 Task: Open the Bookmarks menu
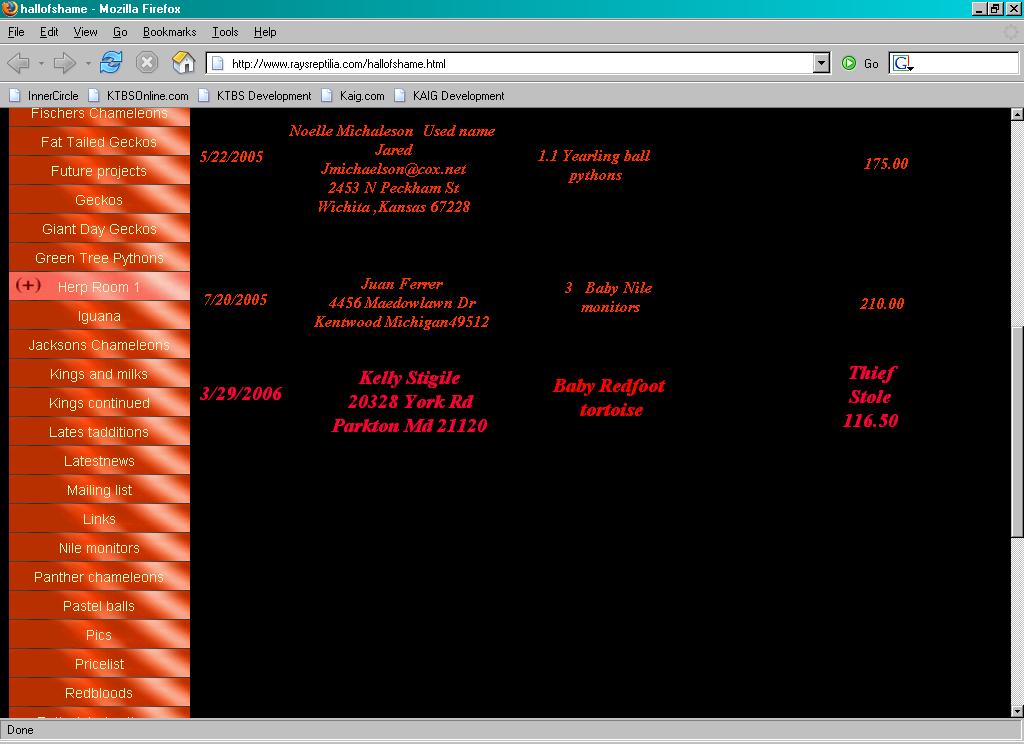pyautogui.click(x=169, y=31)
